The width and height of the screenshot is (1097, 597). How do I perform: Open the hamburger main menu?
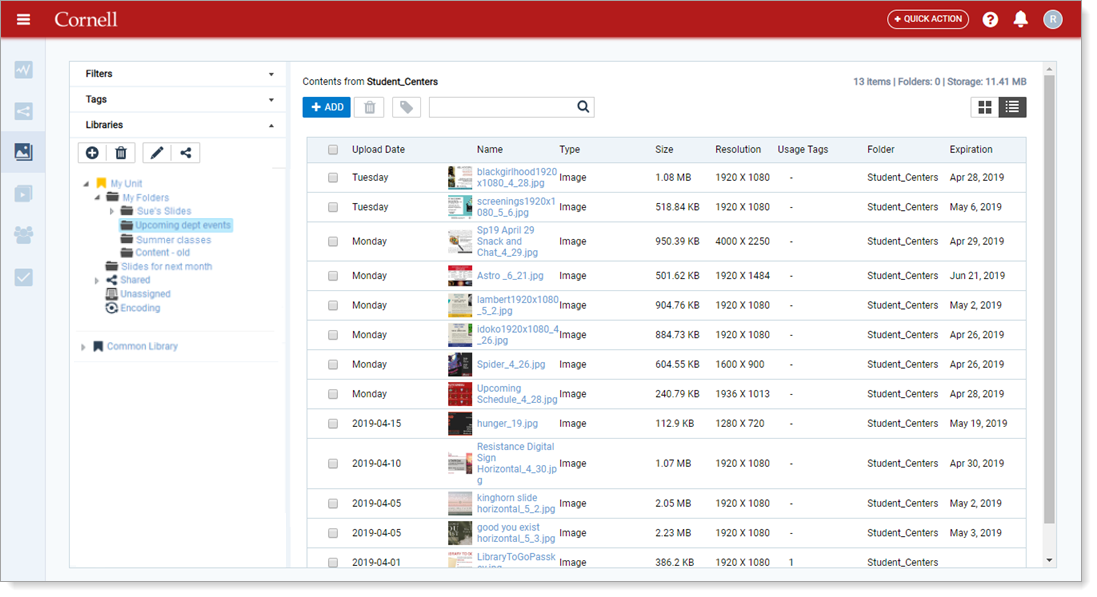point(23,20)
